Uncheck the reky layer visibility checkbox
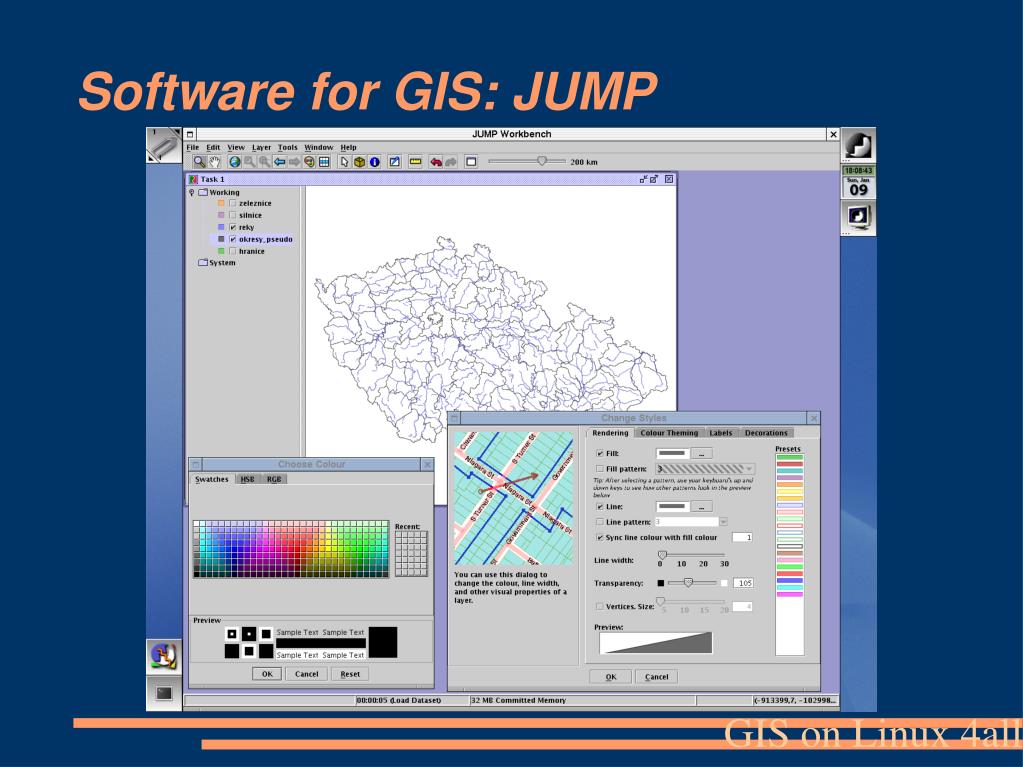This screenshot has height=767, width=1023. click(232, 227)
